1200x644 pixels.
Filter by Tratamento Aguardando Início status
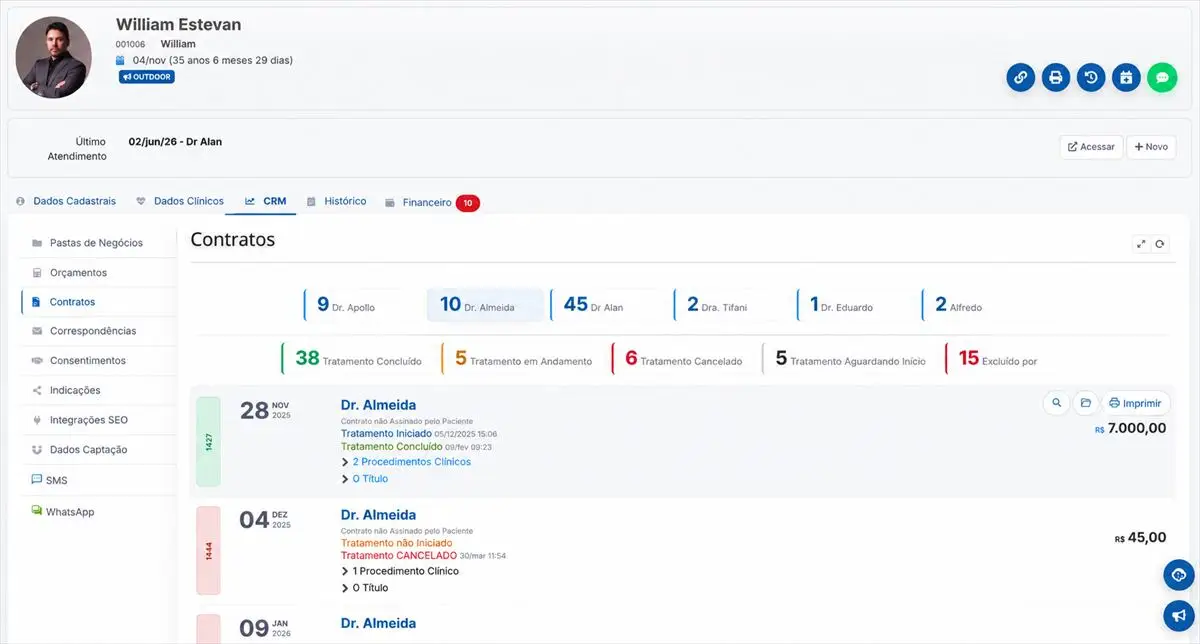click(849, 358)
